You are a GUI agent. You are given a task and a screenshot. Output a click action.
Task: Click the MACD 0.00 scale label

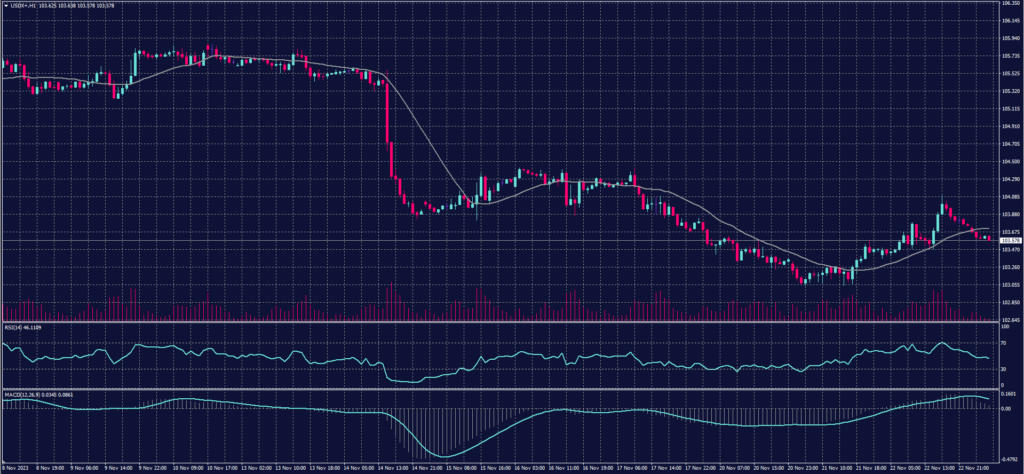[1005, 409]
